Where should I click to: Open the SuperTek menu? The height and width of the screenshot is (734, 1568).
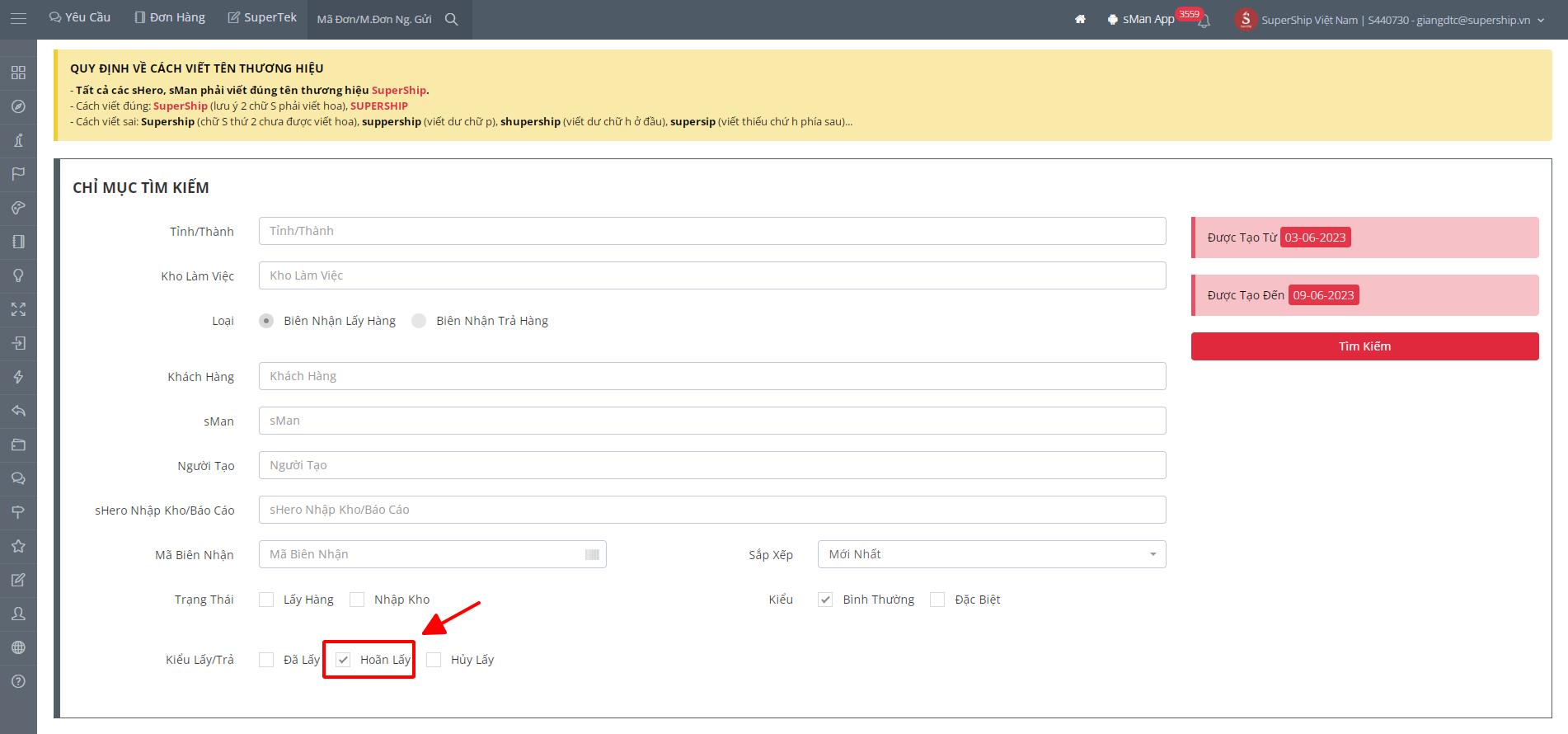262,17
